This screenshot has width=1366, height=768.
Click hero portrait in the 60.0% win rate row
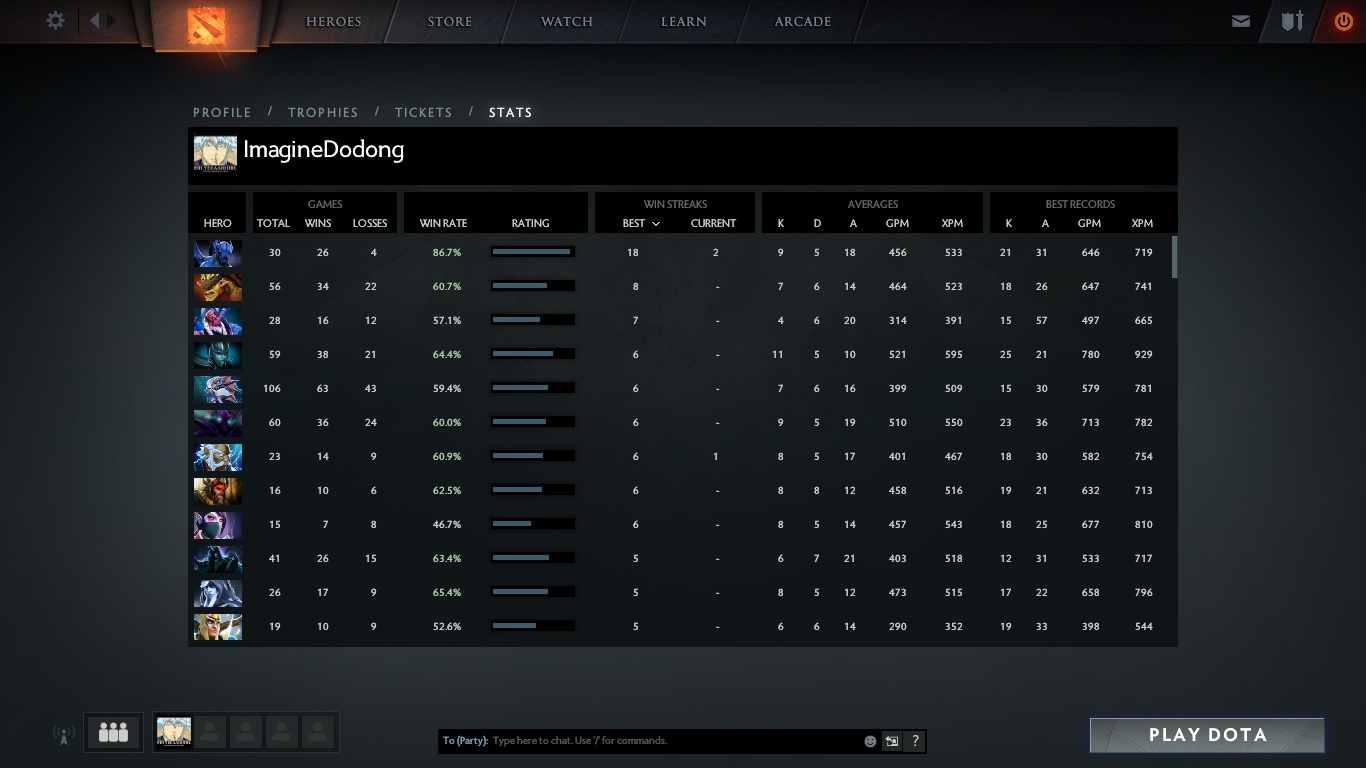coord(217,423)
